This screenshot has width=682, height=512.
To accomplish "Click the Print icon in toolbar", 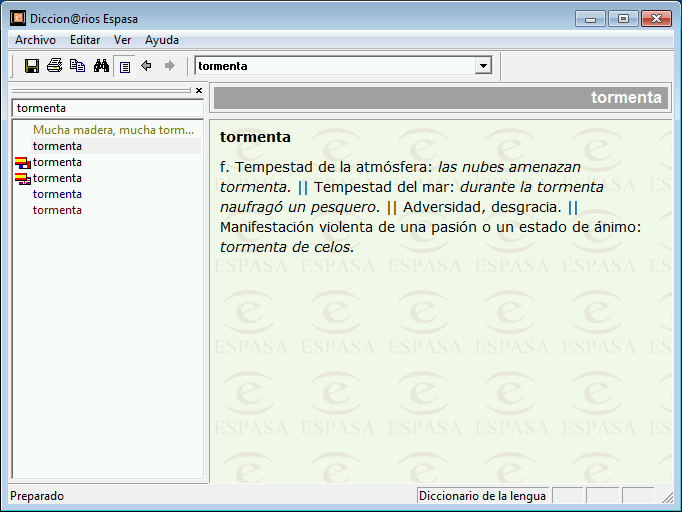I will tap(55, 66).
